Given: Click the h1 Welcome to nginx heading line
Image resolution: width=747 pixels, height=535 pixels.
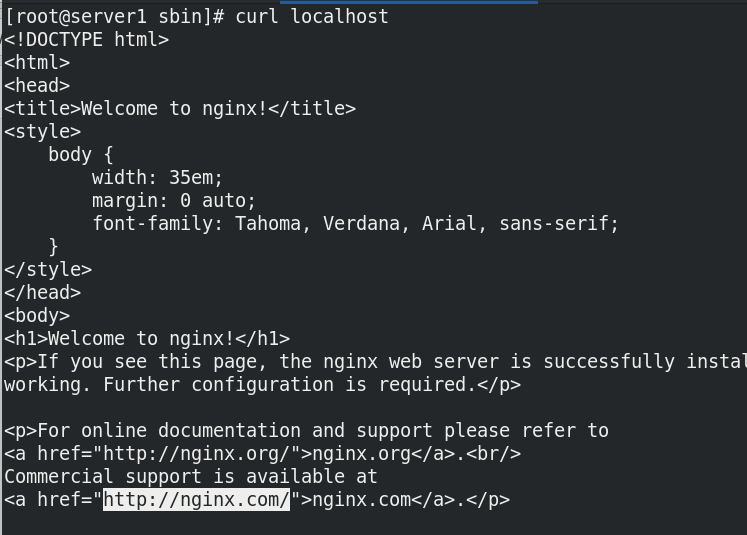Looking at the screenshot, I should point(147,339).
